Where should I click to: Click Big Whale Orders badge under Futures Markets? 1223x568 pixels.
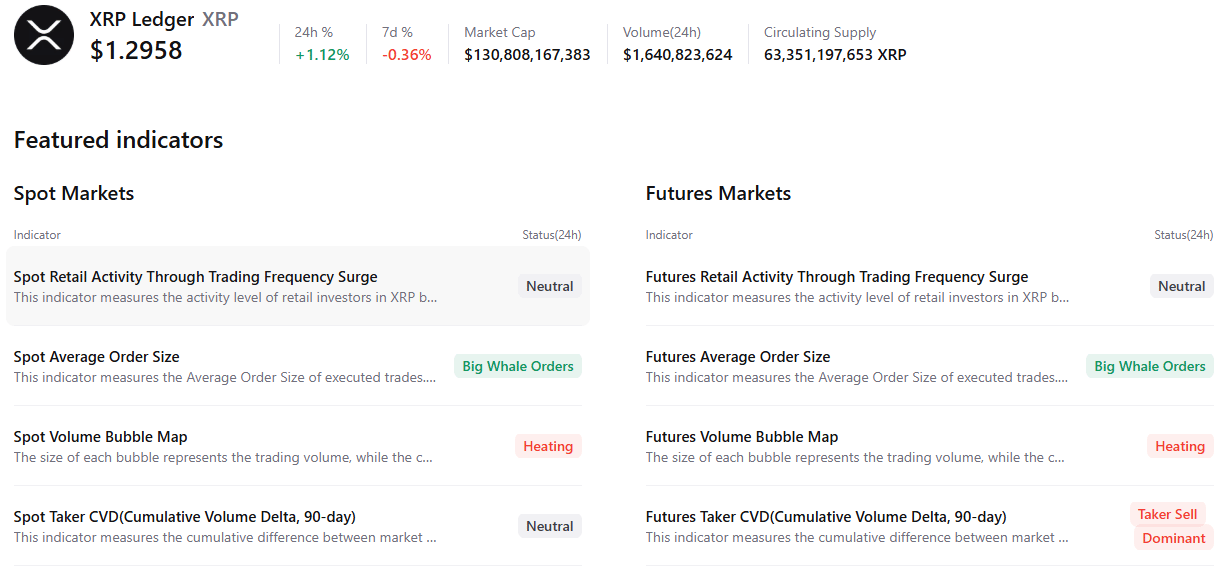click(1150, 366)
